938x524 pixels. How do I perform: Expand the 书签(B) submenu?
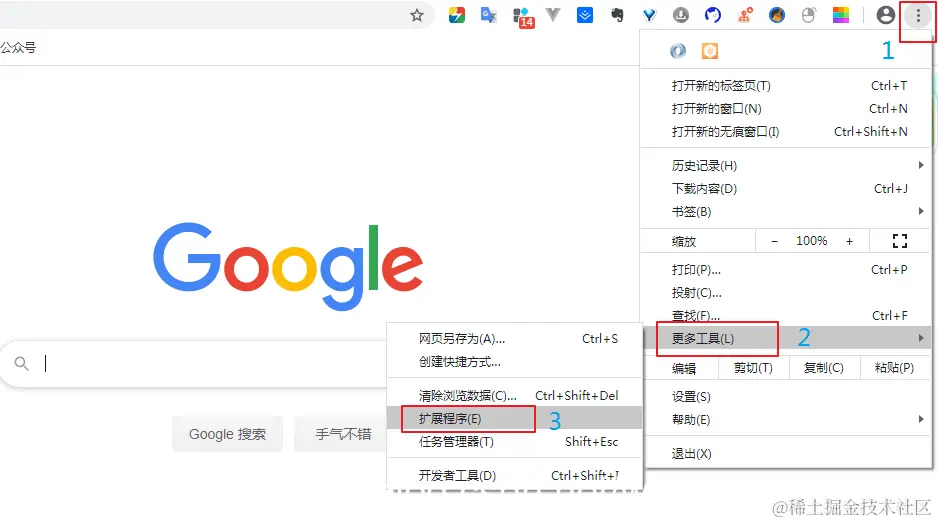(785, 212)
